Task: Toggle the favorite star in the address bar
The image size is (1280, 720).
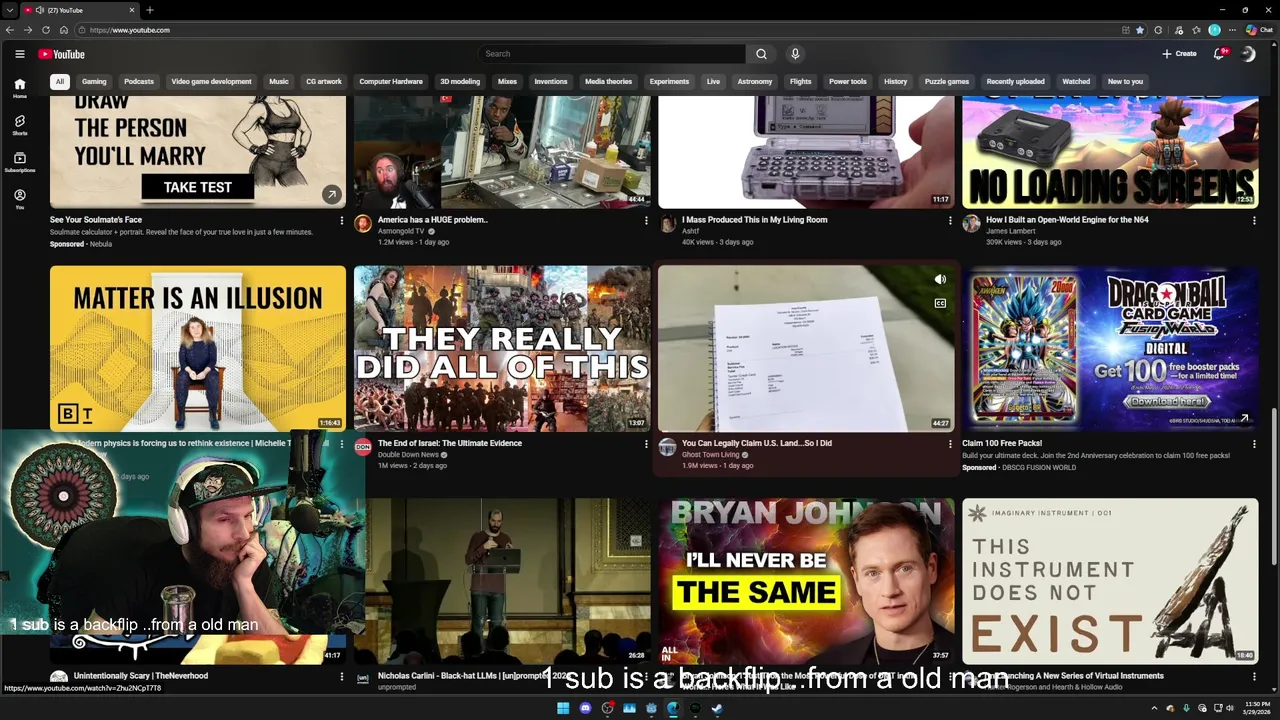Action: pos(1140,30)
